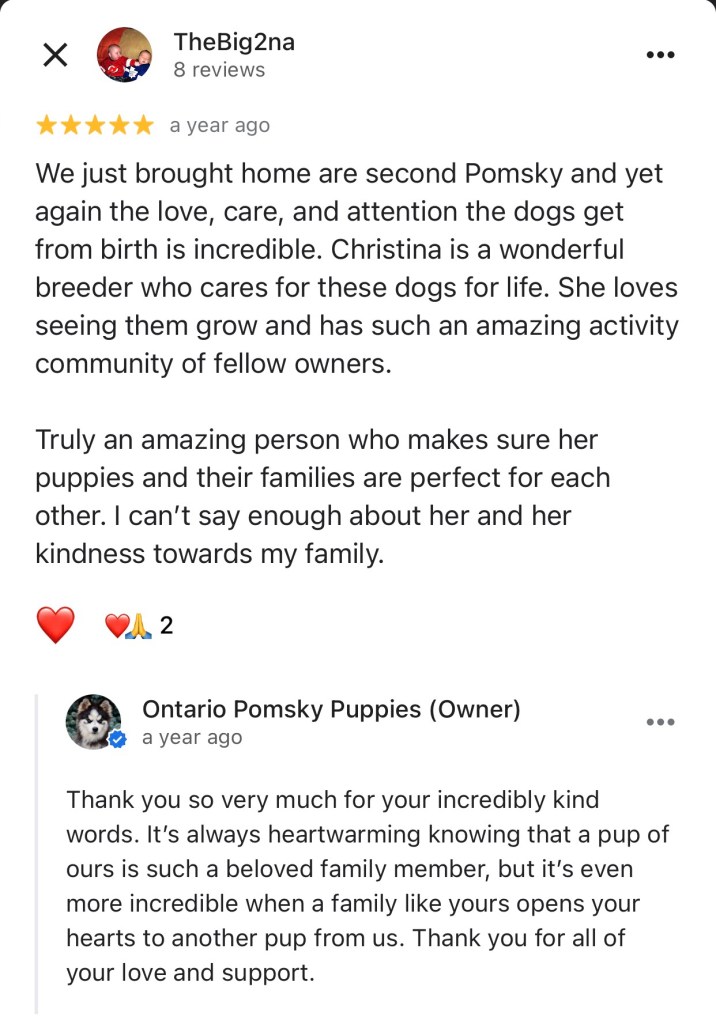716x1024 pixels.
Task: Click the first star of the rating
Action: point(47,126)
